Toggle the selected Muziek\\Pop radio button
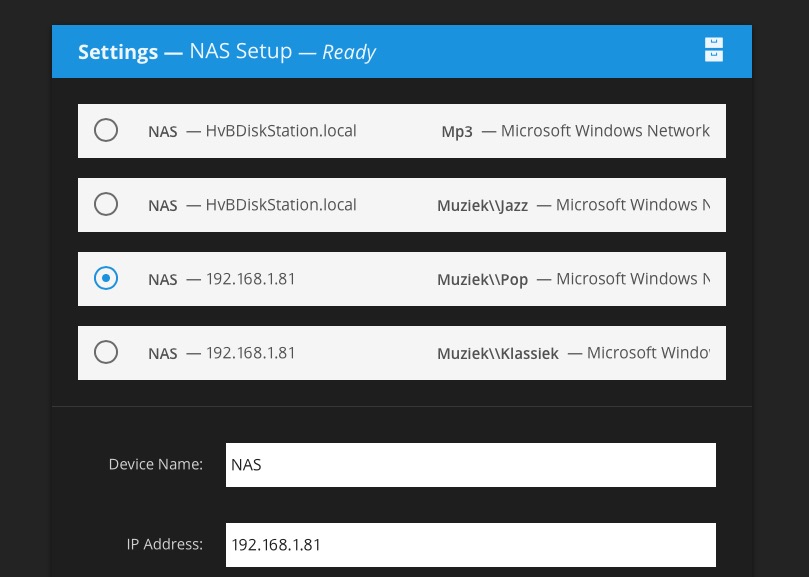809x577 pixels. click(x=106, y=278)
